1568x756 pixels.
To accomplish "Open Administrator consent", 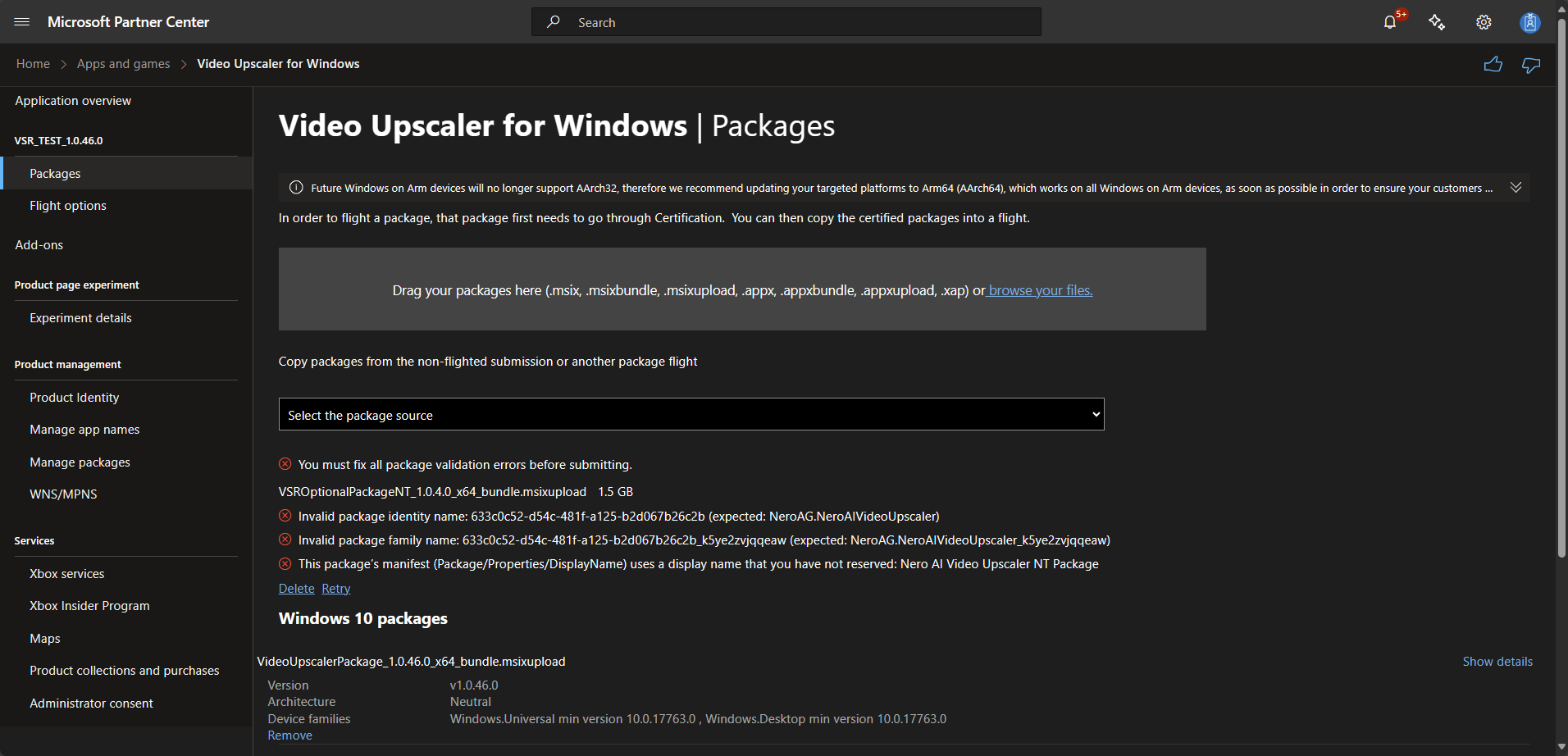I will coord(91,704).
